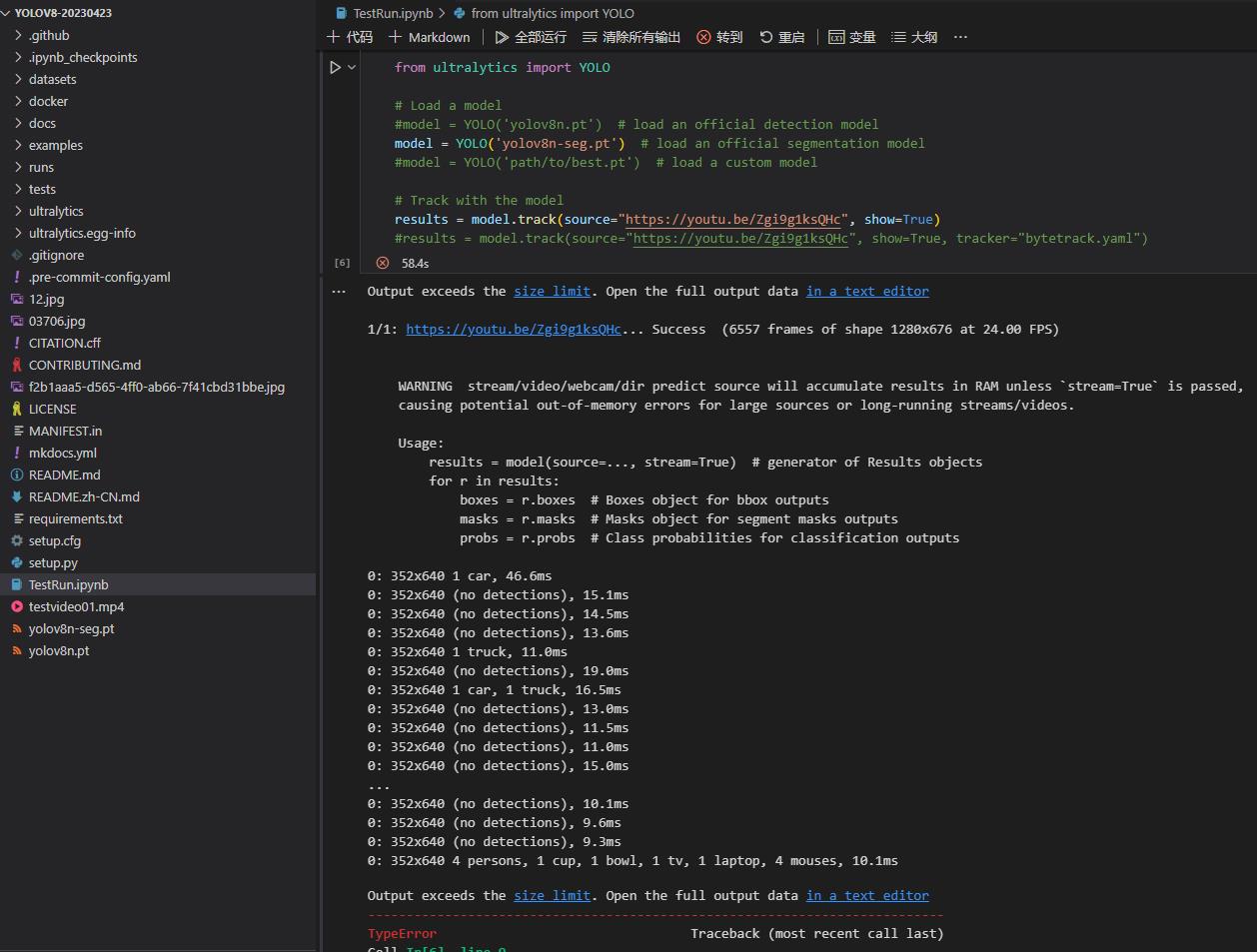The height and width of the screenshot is (952, 1257).
Task: Click the [6] execution count label
Action: pos(342,263)
